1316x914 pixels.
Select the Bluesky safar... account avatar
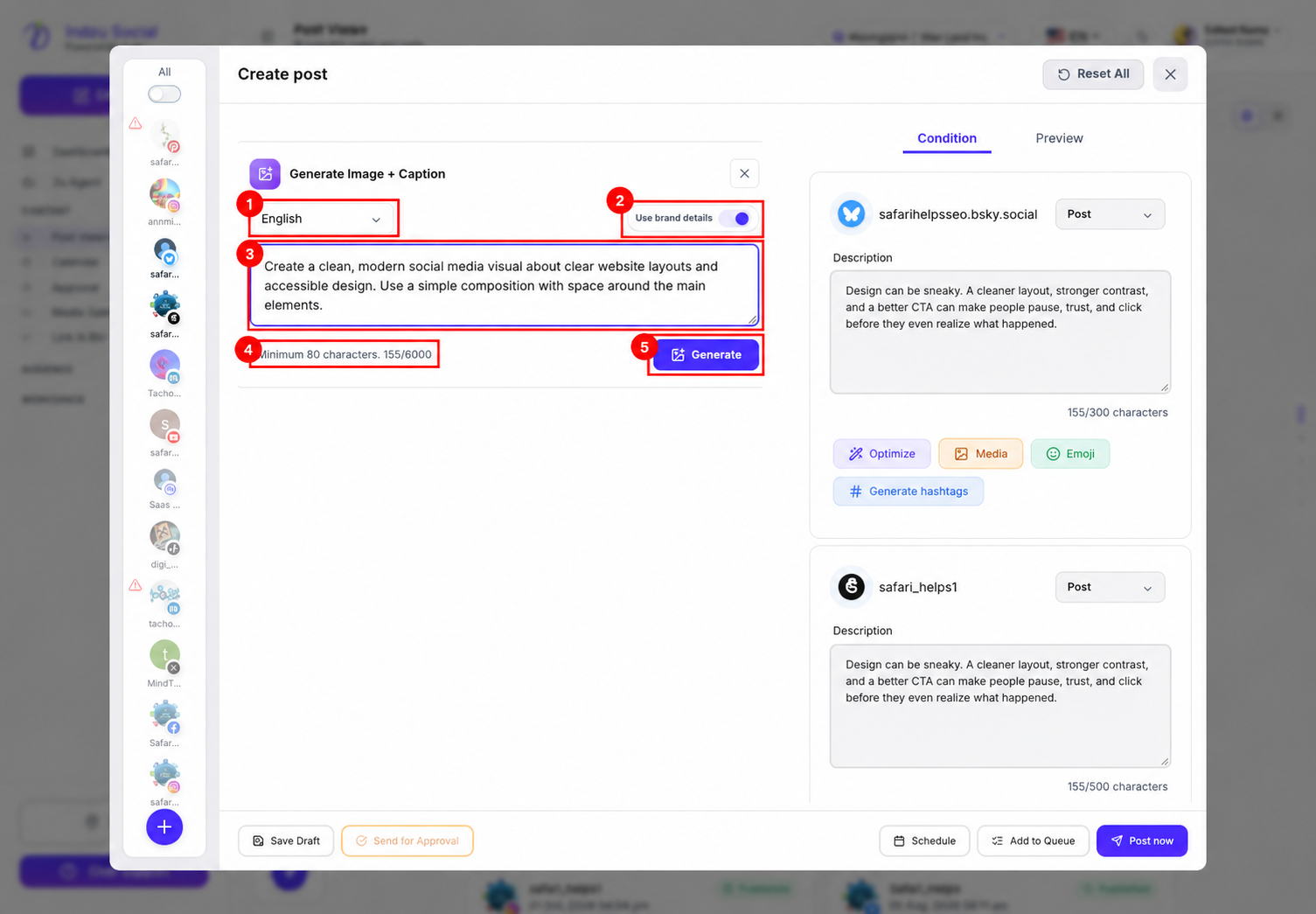click(164, 252)
